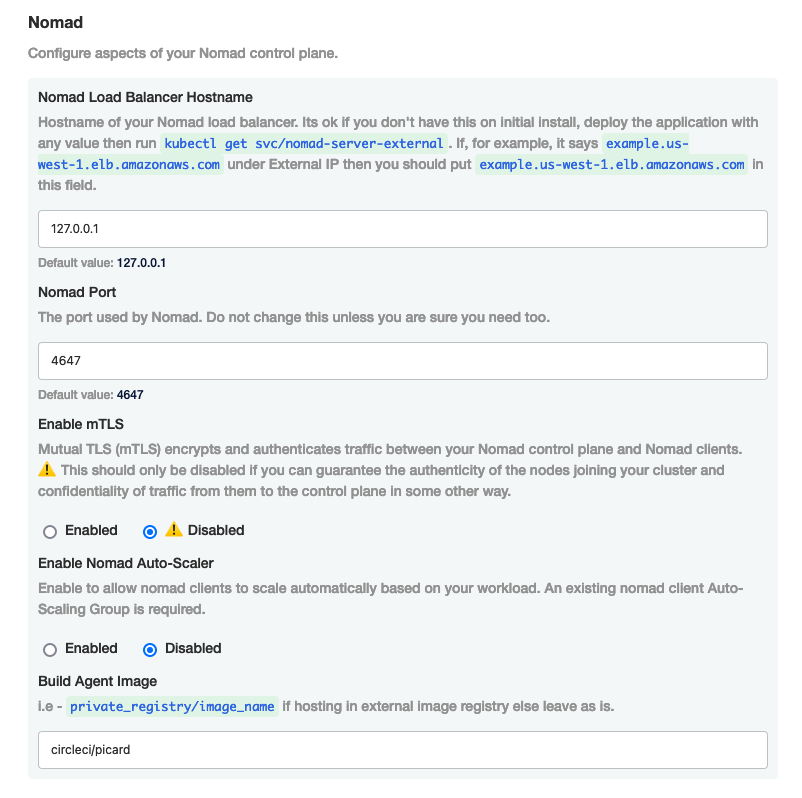Enable the Nomad Auto-Scaler option

(x=50, y=649)
